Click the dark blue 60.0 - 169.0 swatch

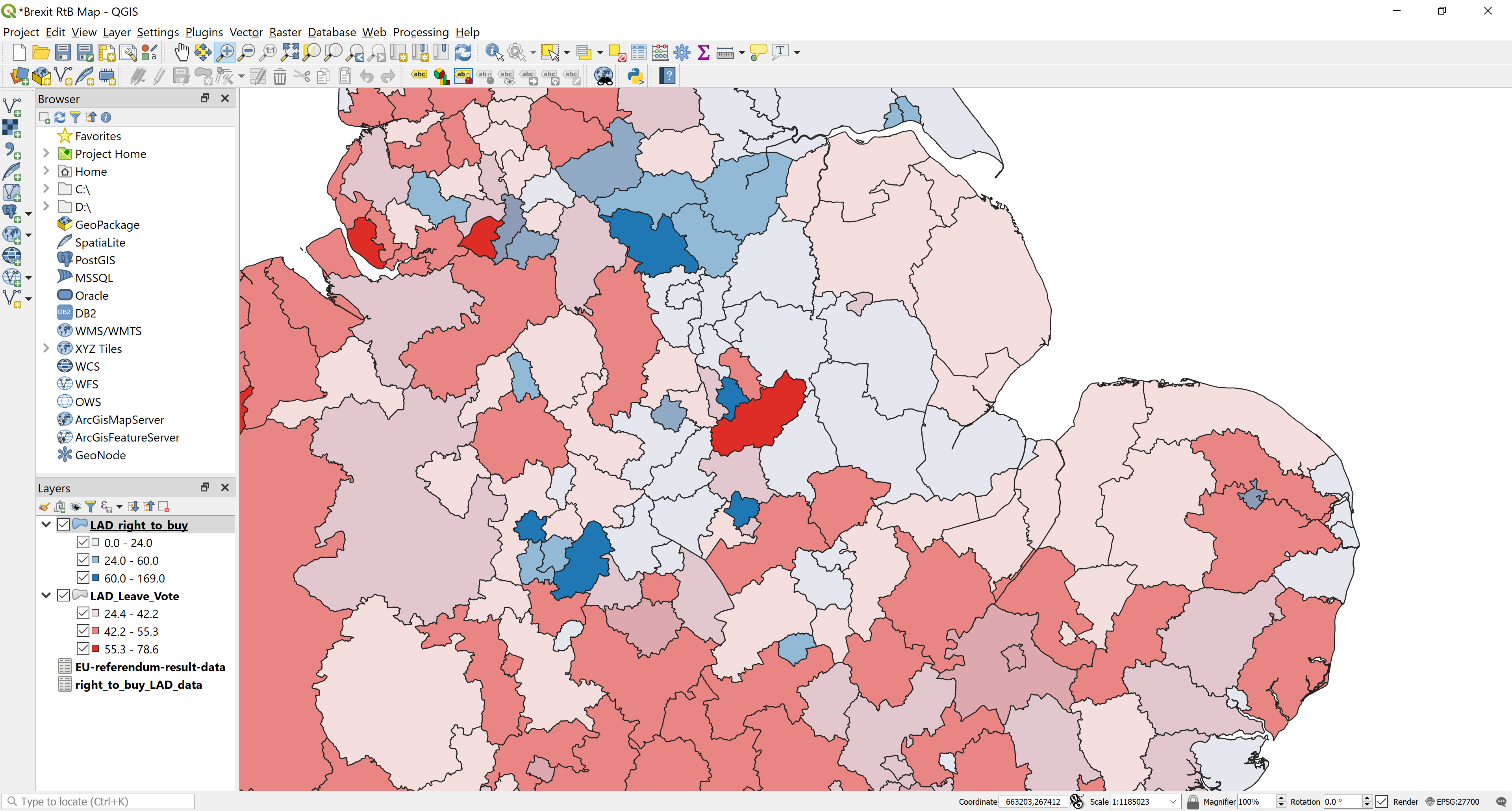coord(95,578)
